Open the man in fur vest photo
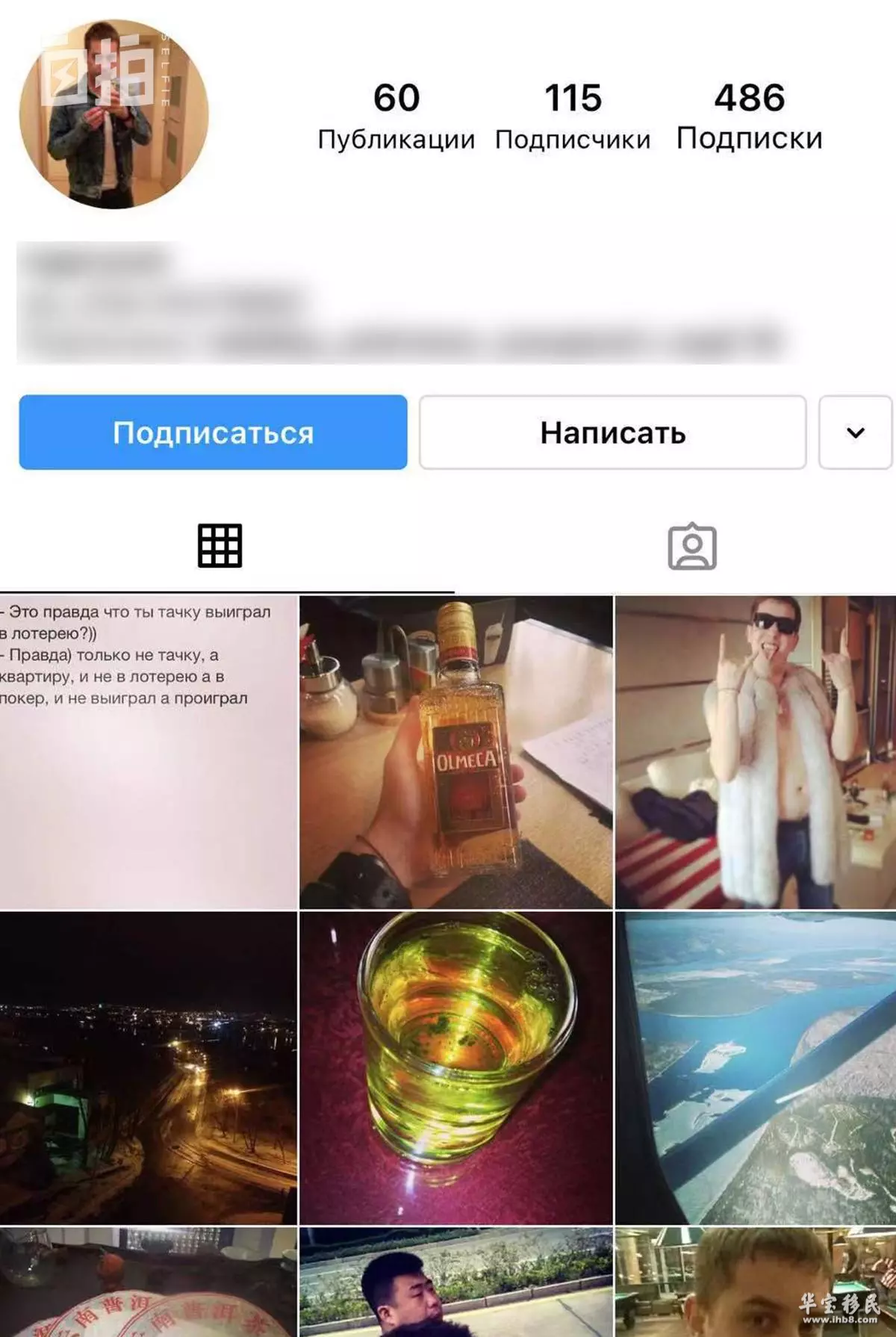The height and width of the screenshot is (1337, 896). coord(756,752)
